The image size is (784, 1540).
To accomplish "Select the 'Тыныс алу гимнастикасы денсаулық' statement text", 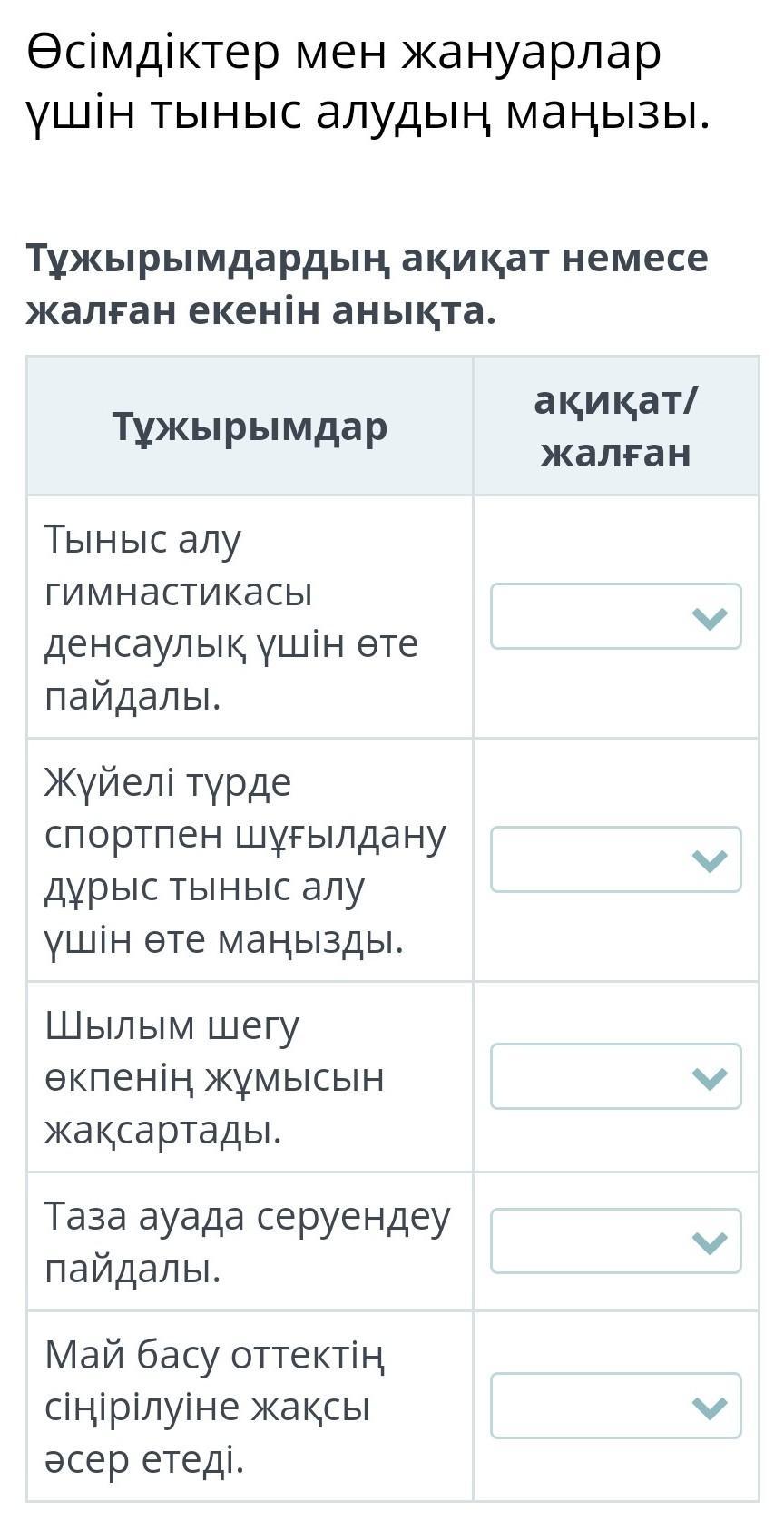I will click(231, 617).
